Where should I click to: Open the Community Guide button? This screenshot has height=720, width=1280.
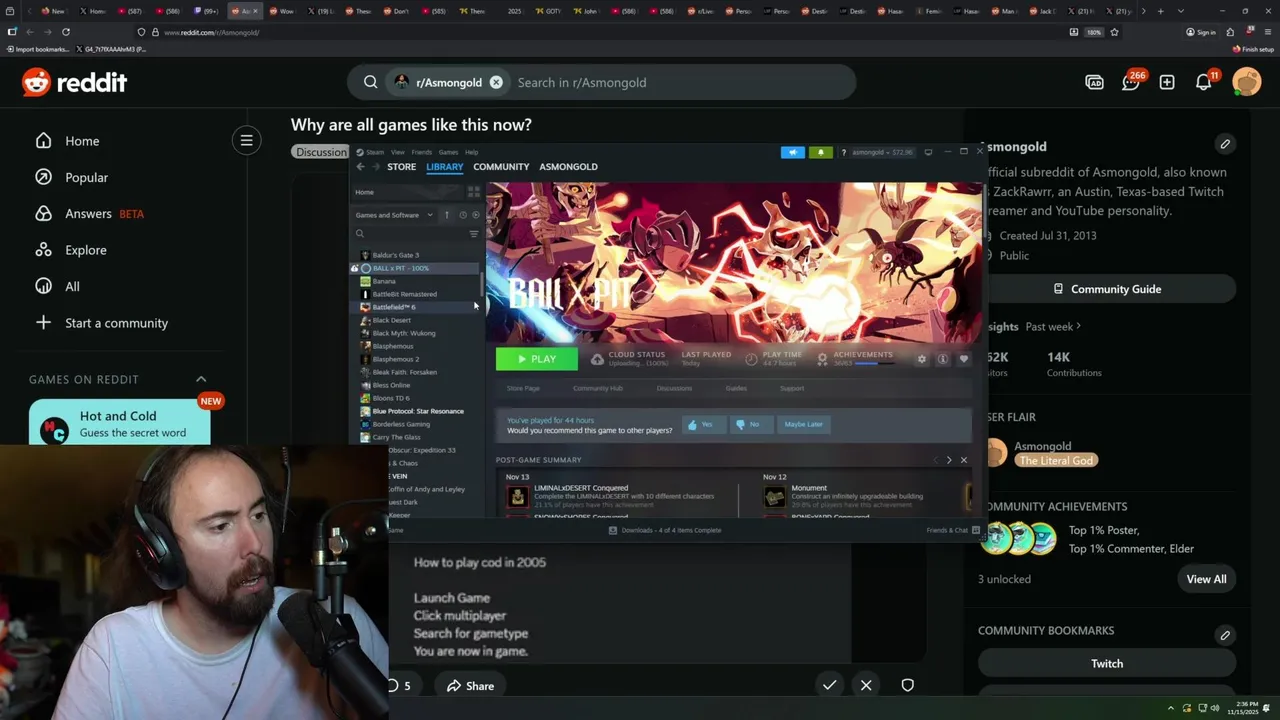point(1107,289)
